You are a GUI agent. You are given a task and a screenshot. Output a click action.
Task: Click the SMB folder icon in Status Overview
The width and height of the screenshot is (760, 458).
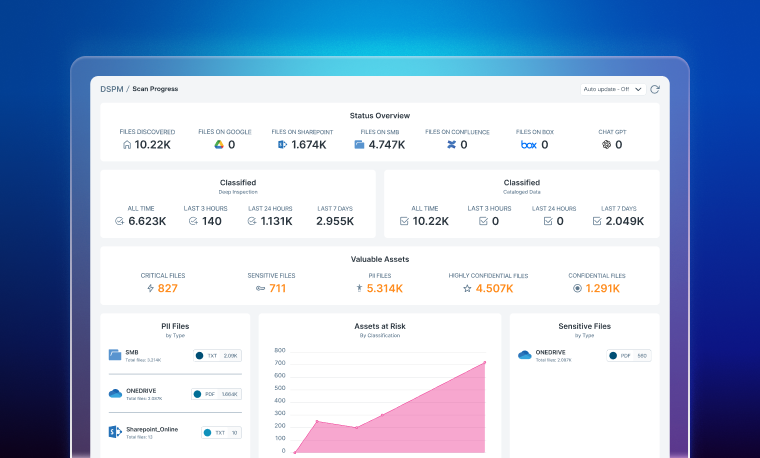(x=359, y=145)
